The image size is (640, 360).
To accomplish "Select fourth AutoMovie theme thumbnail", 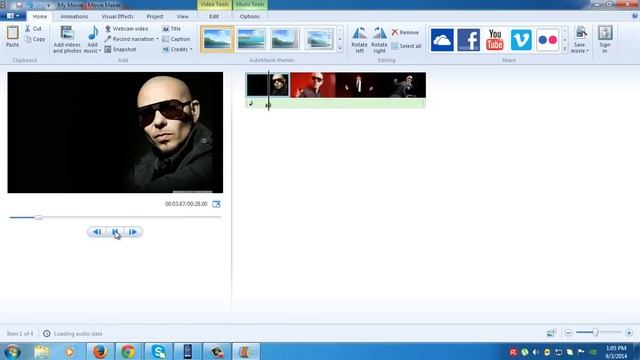I will tap(319, 40).
